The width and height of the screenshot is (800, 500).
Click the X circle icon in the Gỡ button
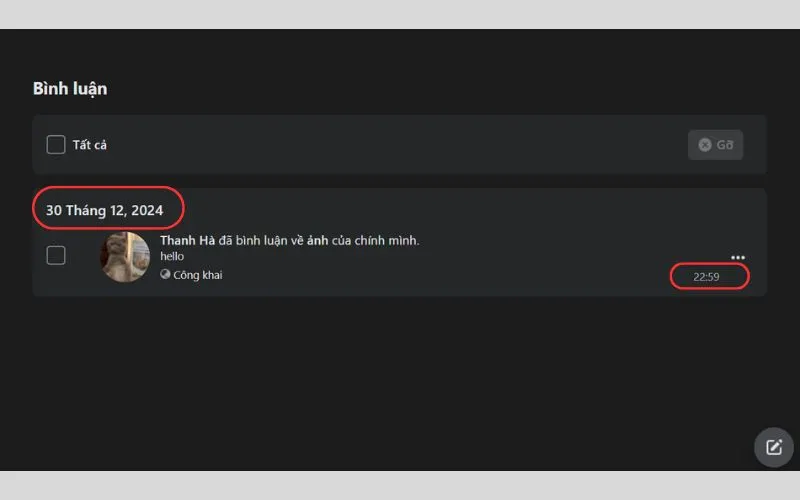[x=705, y=145]
